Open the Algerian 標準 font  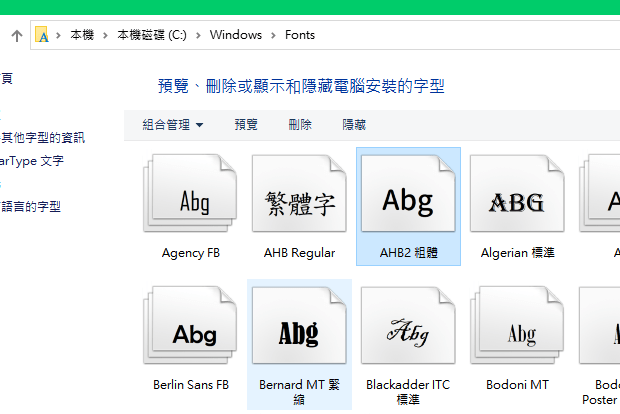tap(516, 202)
